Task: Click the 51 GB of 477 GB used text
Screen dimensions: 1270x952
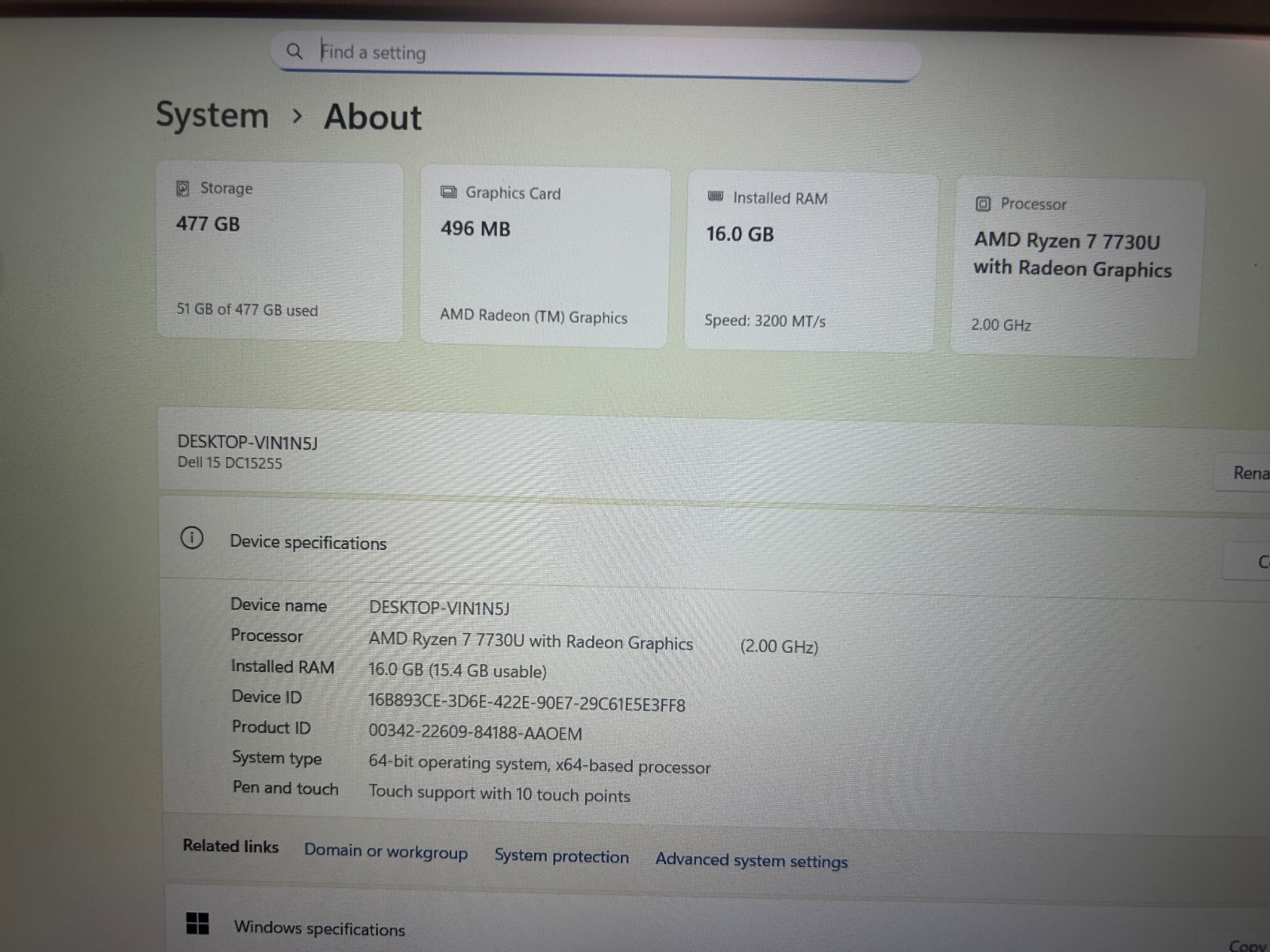Action: coord(247,309)
